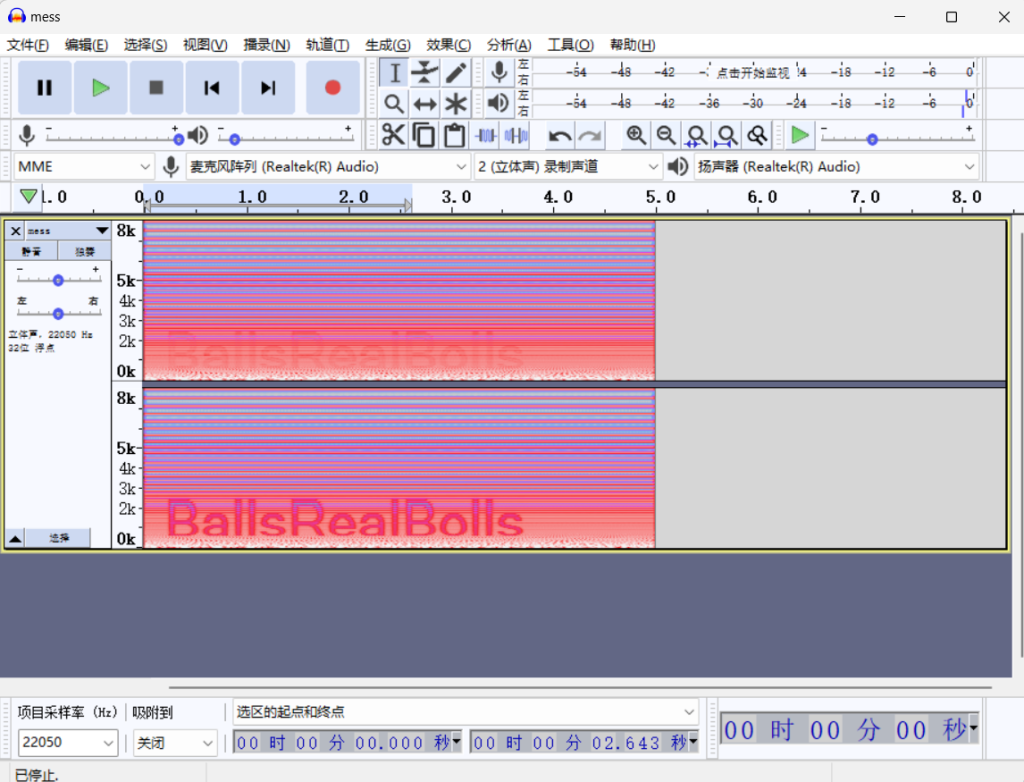The image size is (1024, 782).
Task: Select the Time Shift tool
Action: [x=425, y=104]
